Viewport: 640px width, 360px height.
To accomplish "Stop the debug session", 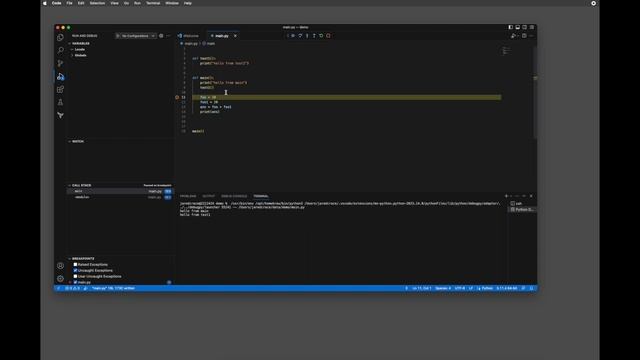I will [328, 36].
